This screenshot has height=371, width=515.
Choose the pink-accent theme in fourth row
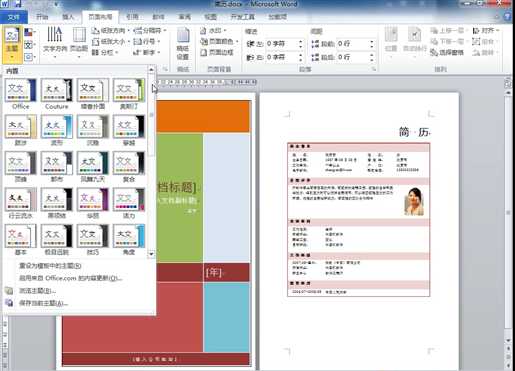[x=129, y=199]
